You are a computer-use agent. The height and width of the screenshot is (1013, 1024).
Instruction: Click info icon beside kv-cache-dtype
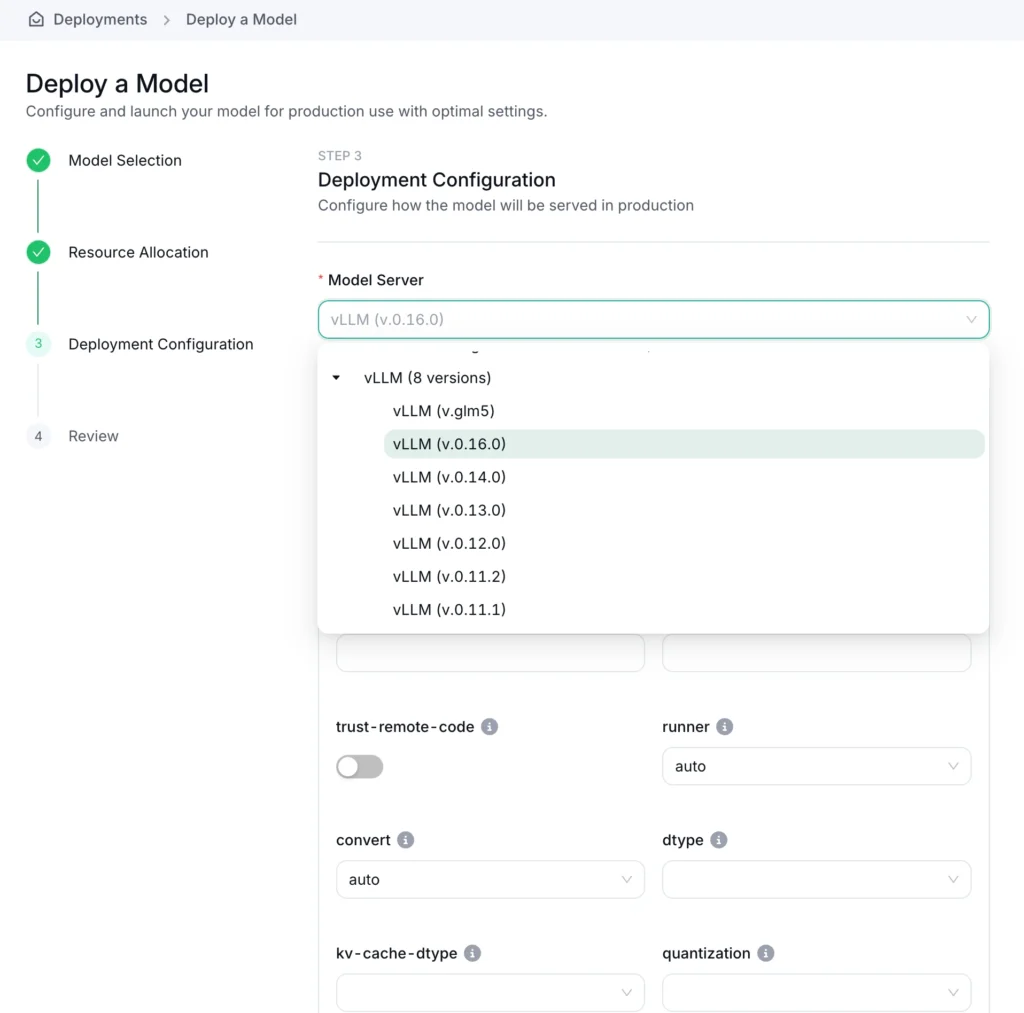pyautogui.click(x=472, y=953)
